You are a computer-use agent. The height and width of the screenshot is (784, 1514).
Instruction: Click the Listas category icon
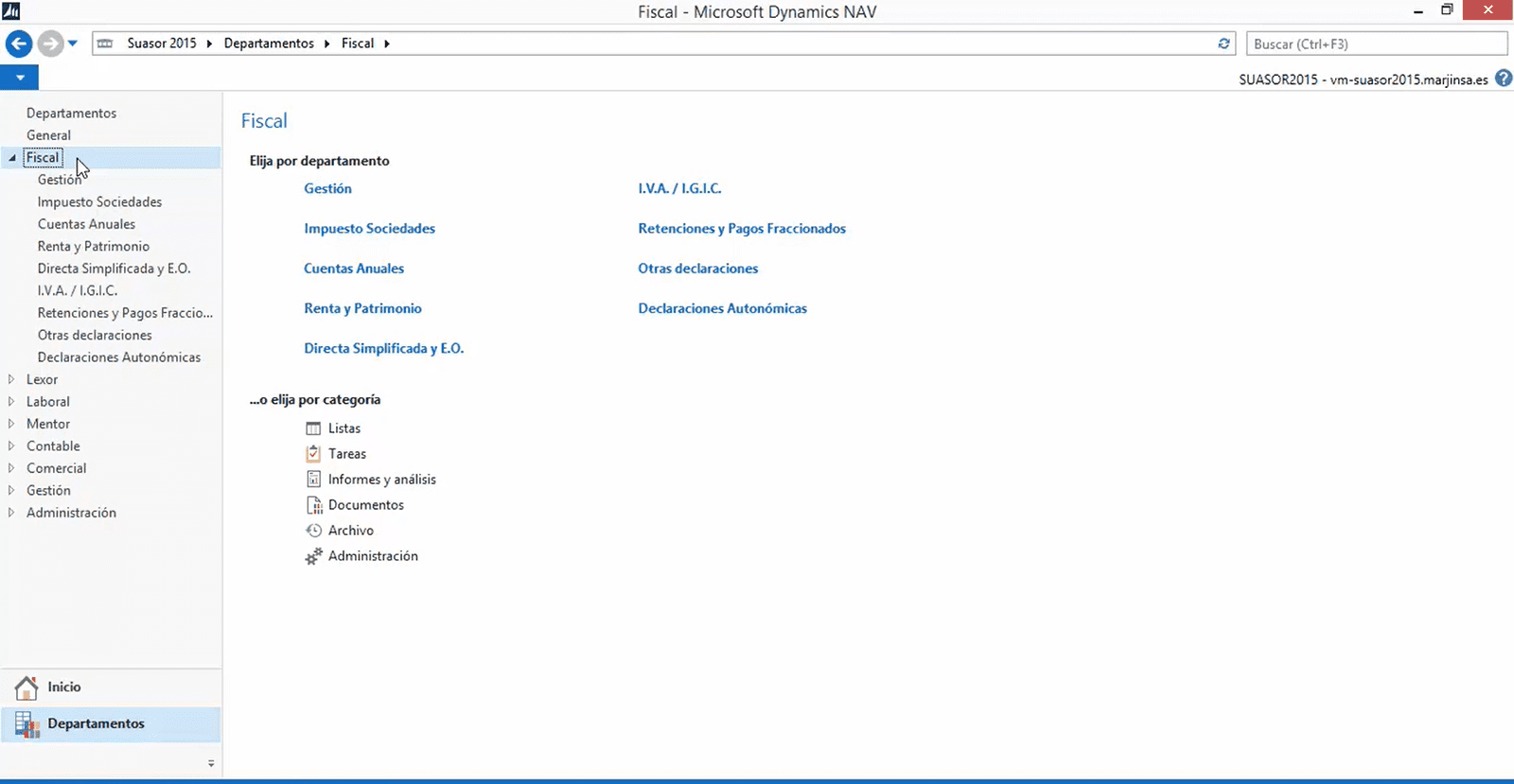click(x=313, y=428)
